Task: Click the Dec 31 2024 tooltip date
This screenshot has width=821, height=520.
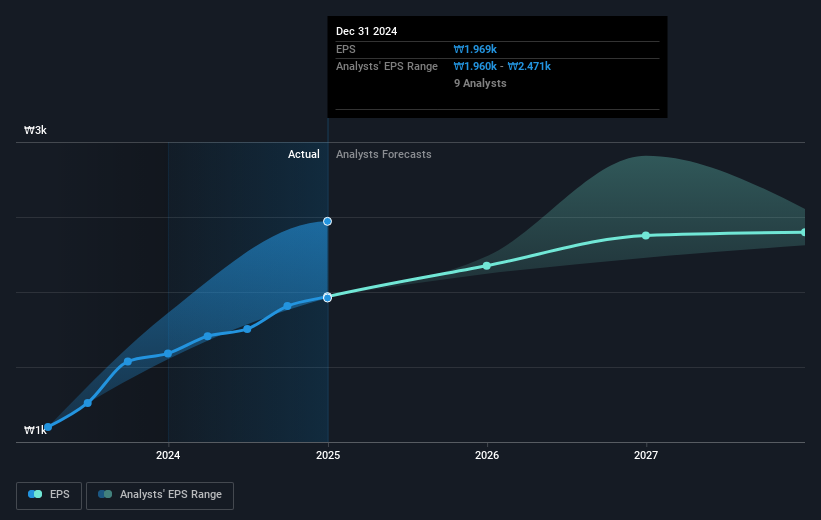Action: (367, 31)
